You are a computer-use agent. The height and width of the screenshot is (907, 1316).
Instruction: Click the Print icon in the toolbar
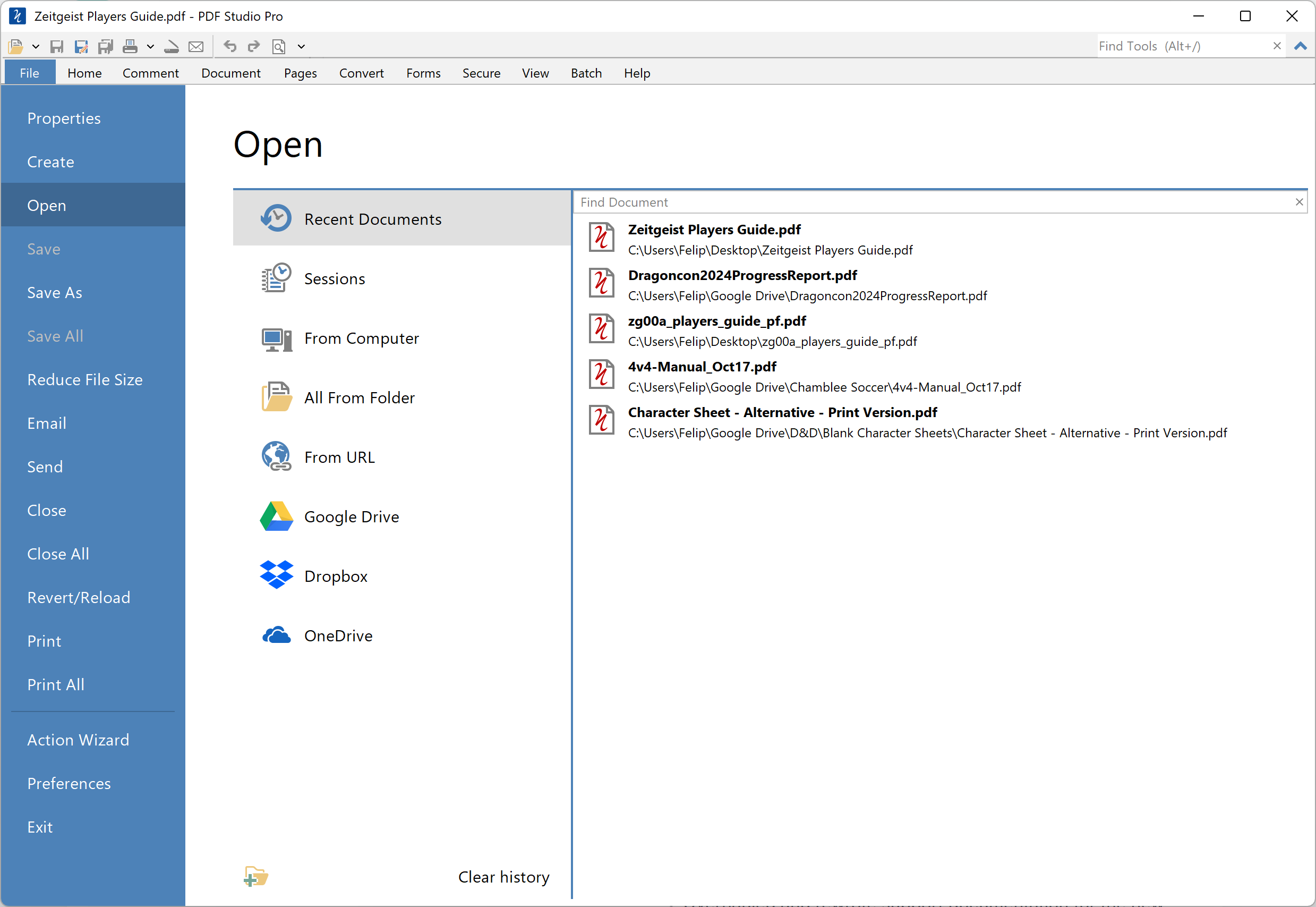click(x=130, y=46)
